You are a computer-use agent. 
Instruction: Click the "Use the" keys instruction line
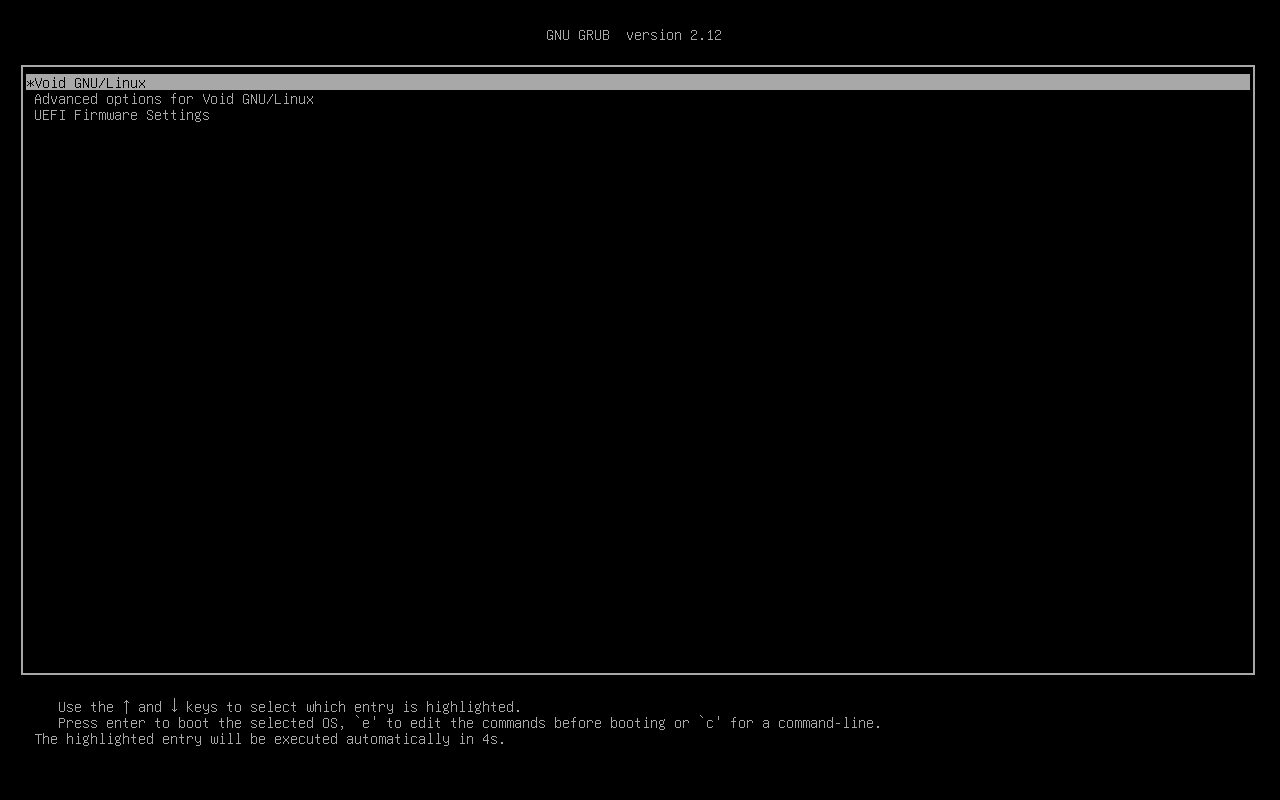[86, 707]
